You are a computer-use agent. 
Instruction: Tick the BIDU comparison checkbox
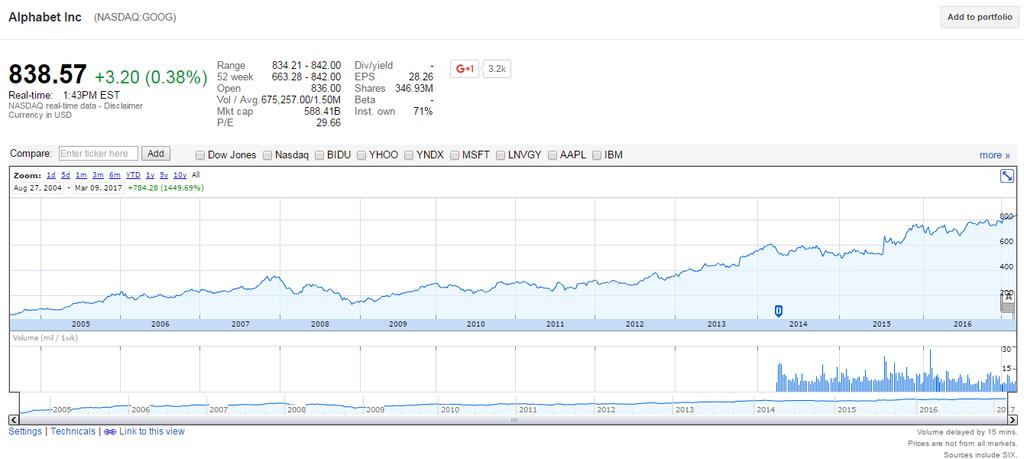[319, 155]
